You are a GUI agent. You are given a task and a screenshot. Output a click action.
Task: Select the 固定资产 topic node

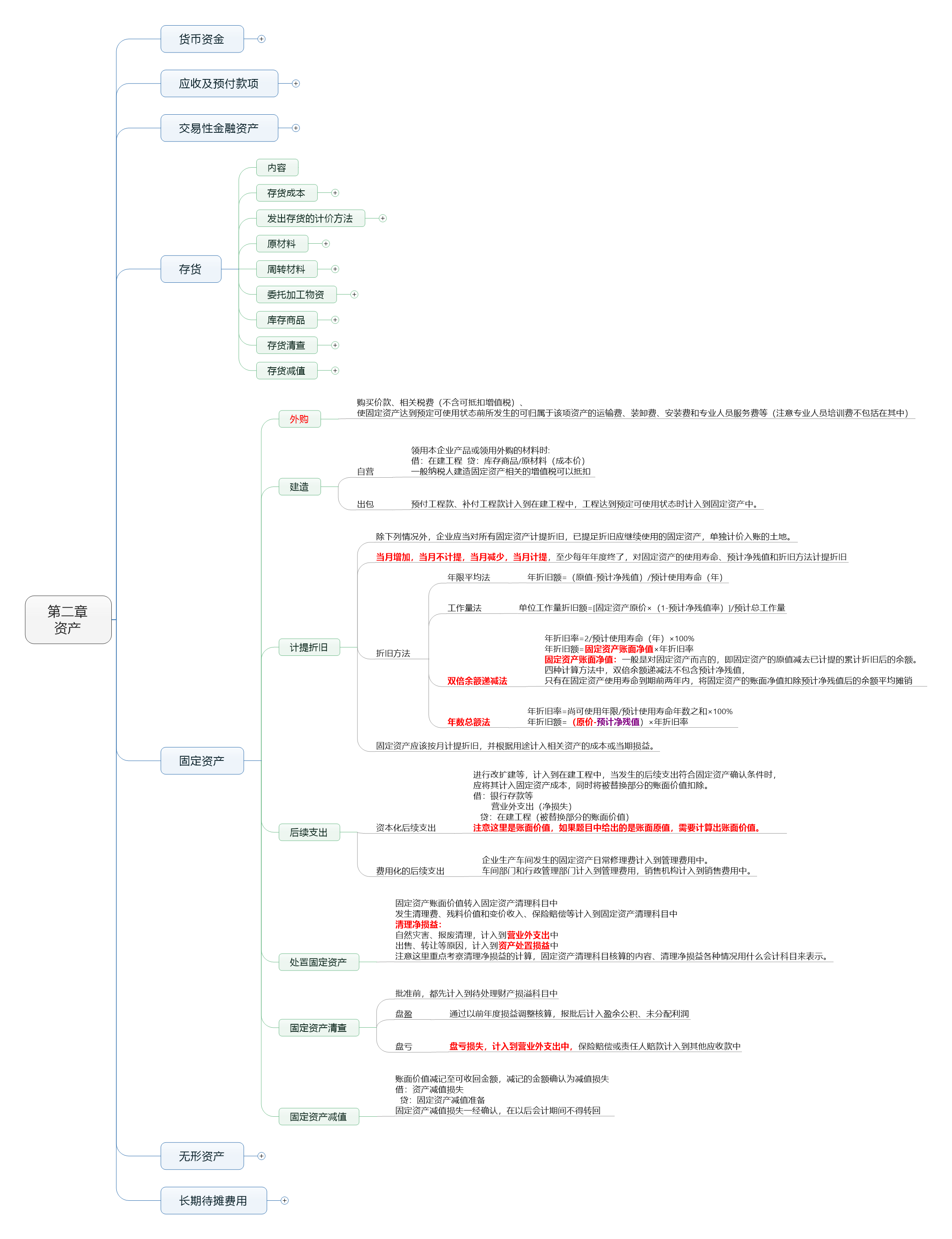(202, 760)
